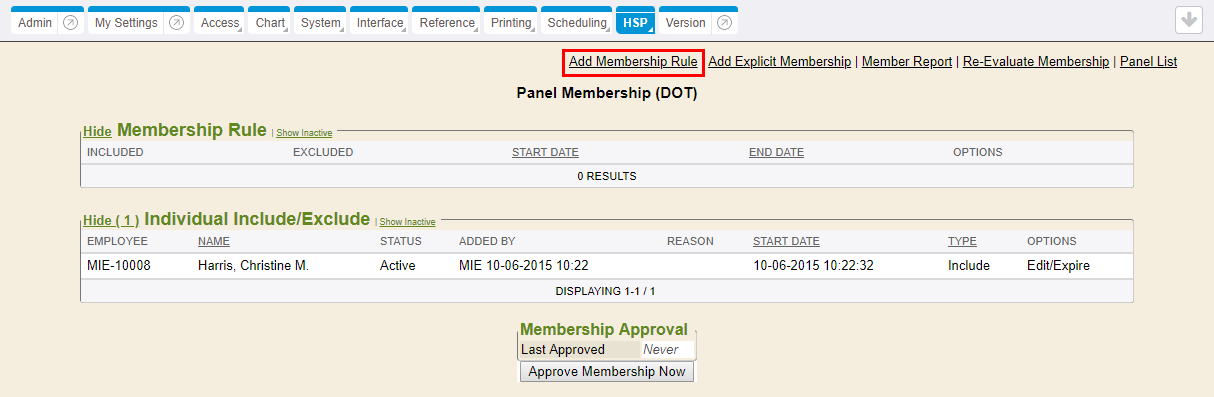
Task: Sort individual list by Name column
Action: [x=214, y=241]
